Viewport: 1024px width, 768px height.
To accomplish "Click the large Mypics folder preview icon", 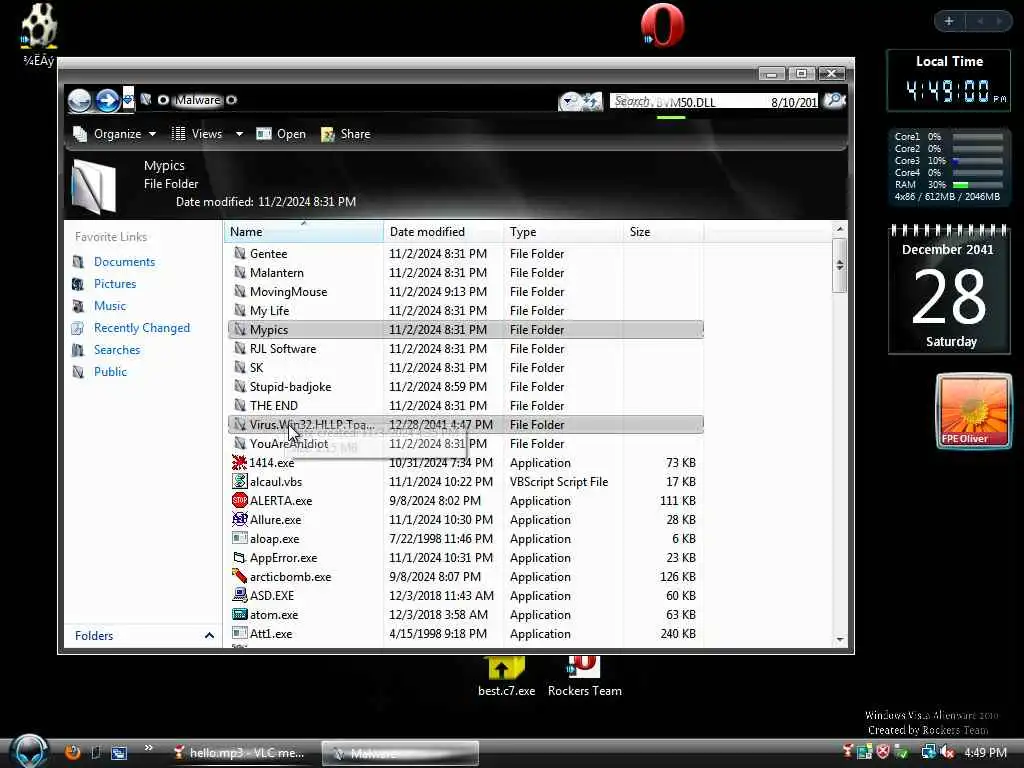I will click(x=94, y=187).
